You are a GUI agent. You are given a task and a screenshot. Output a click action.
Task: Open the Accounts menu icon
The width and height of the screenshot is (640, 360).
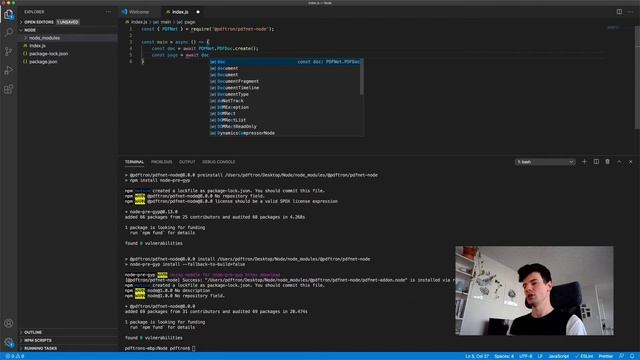(9, 323)
